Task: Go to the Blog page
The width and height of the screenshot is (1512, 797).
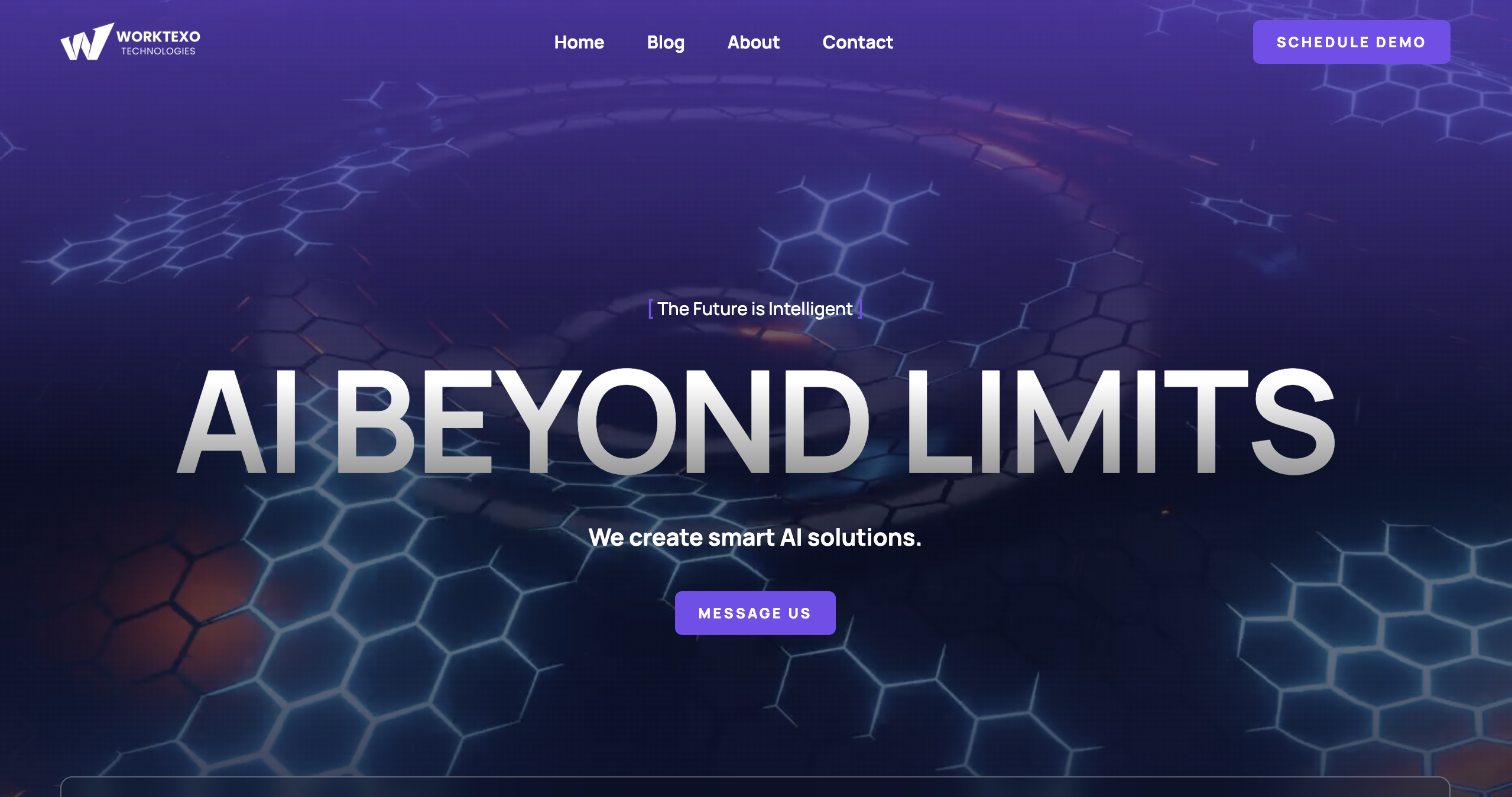Action: 666,43
